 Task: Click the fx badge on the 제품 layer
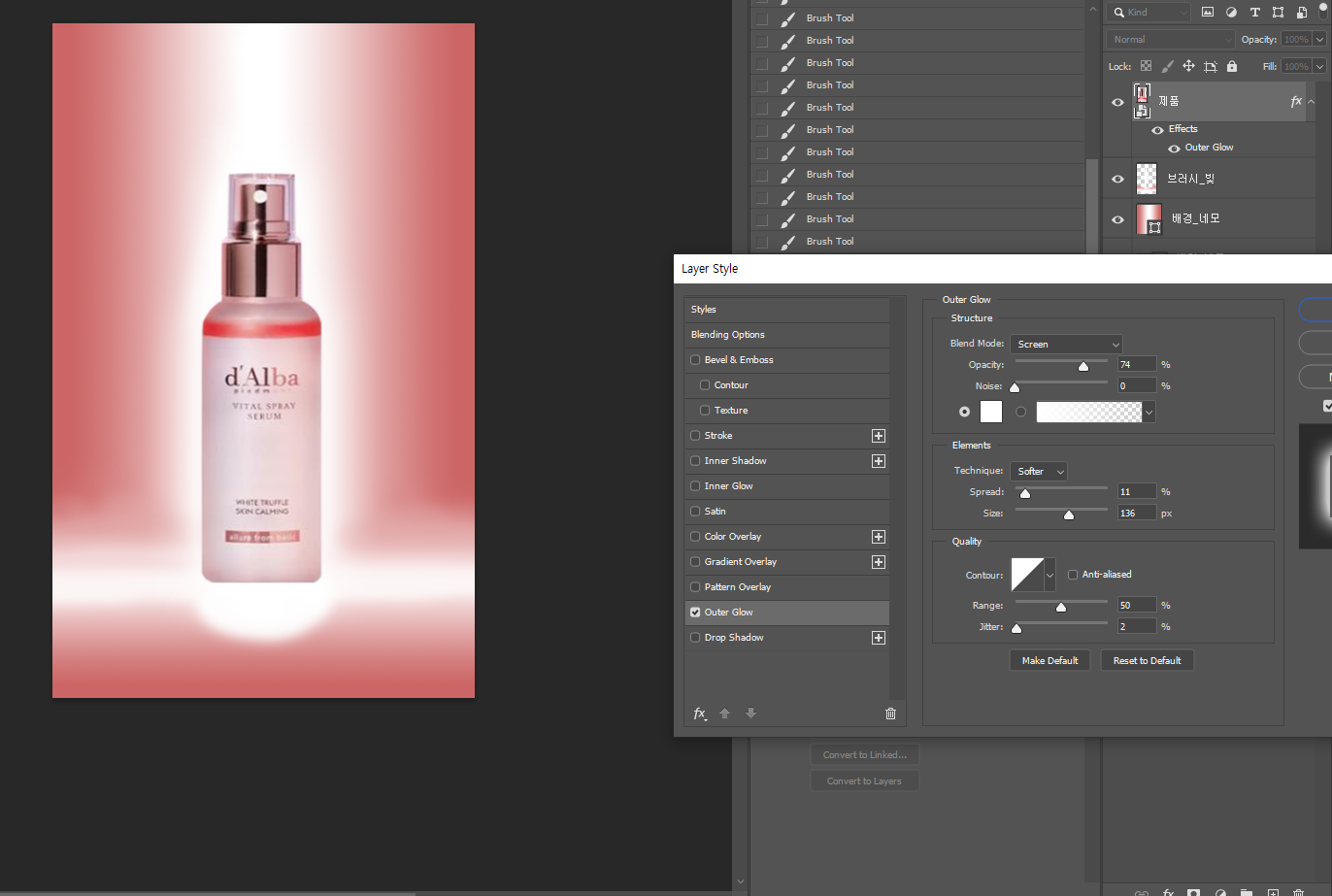click(x=1296, y=101)
